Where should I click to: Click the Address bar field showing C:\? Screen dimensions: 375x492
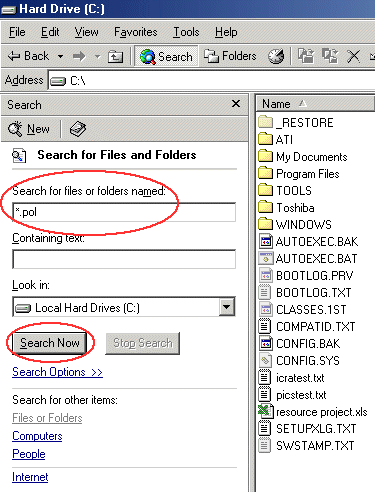(x=212, y=81)
